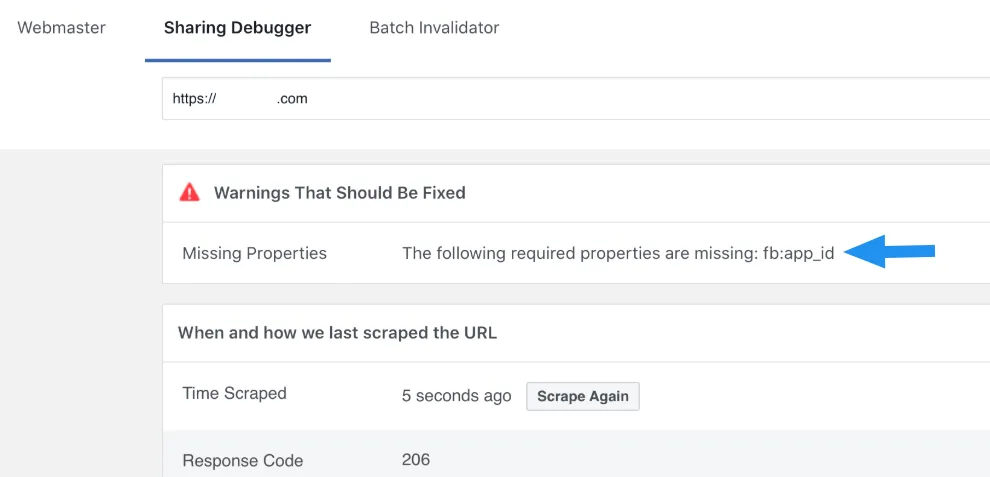990x477 pixels.
Task: Click the 206 response code value
Action: [x=415, y=459]
